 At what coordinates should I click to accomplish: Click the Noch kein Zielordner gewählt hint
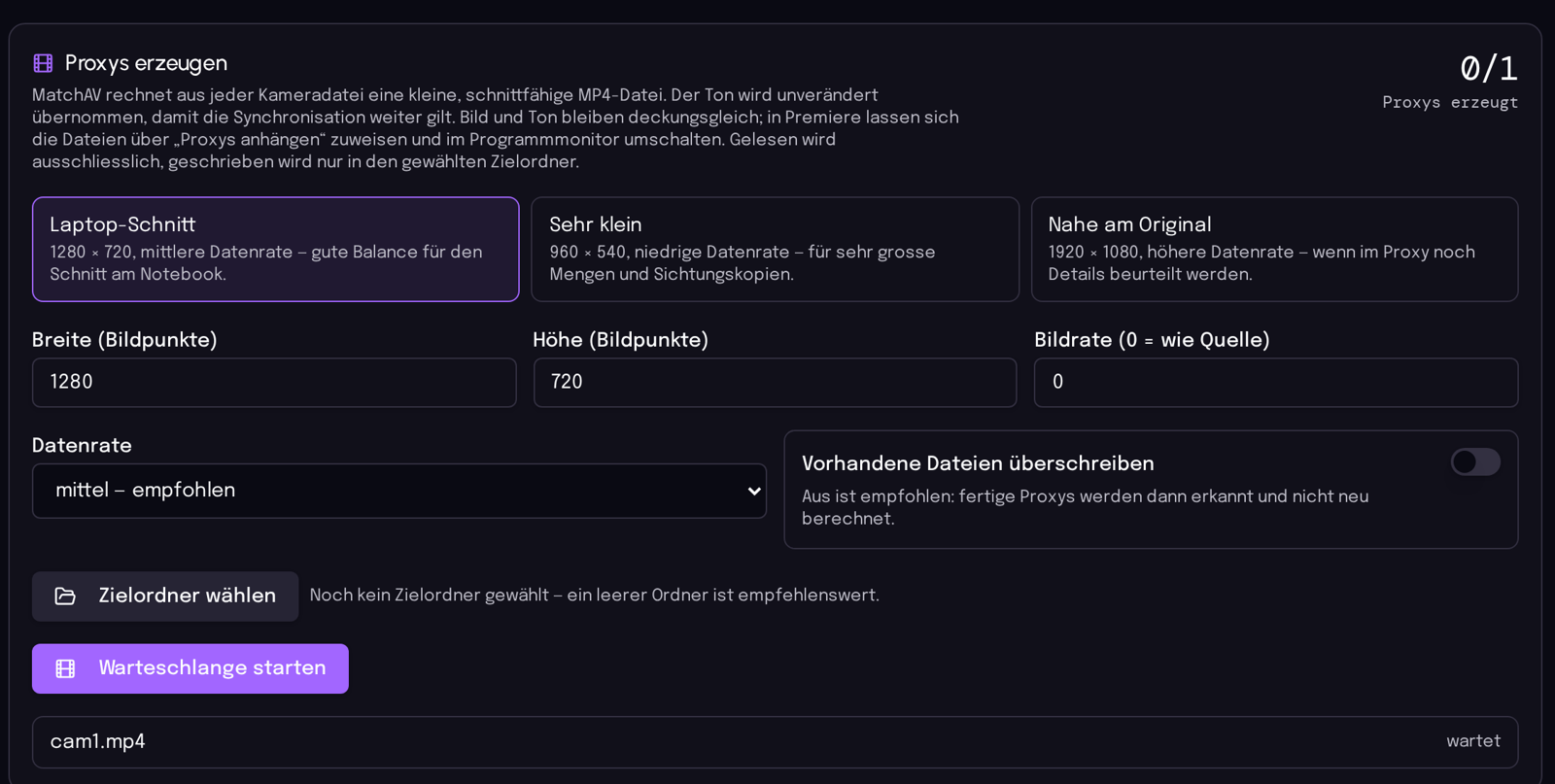(594, 596)
